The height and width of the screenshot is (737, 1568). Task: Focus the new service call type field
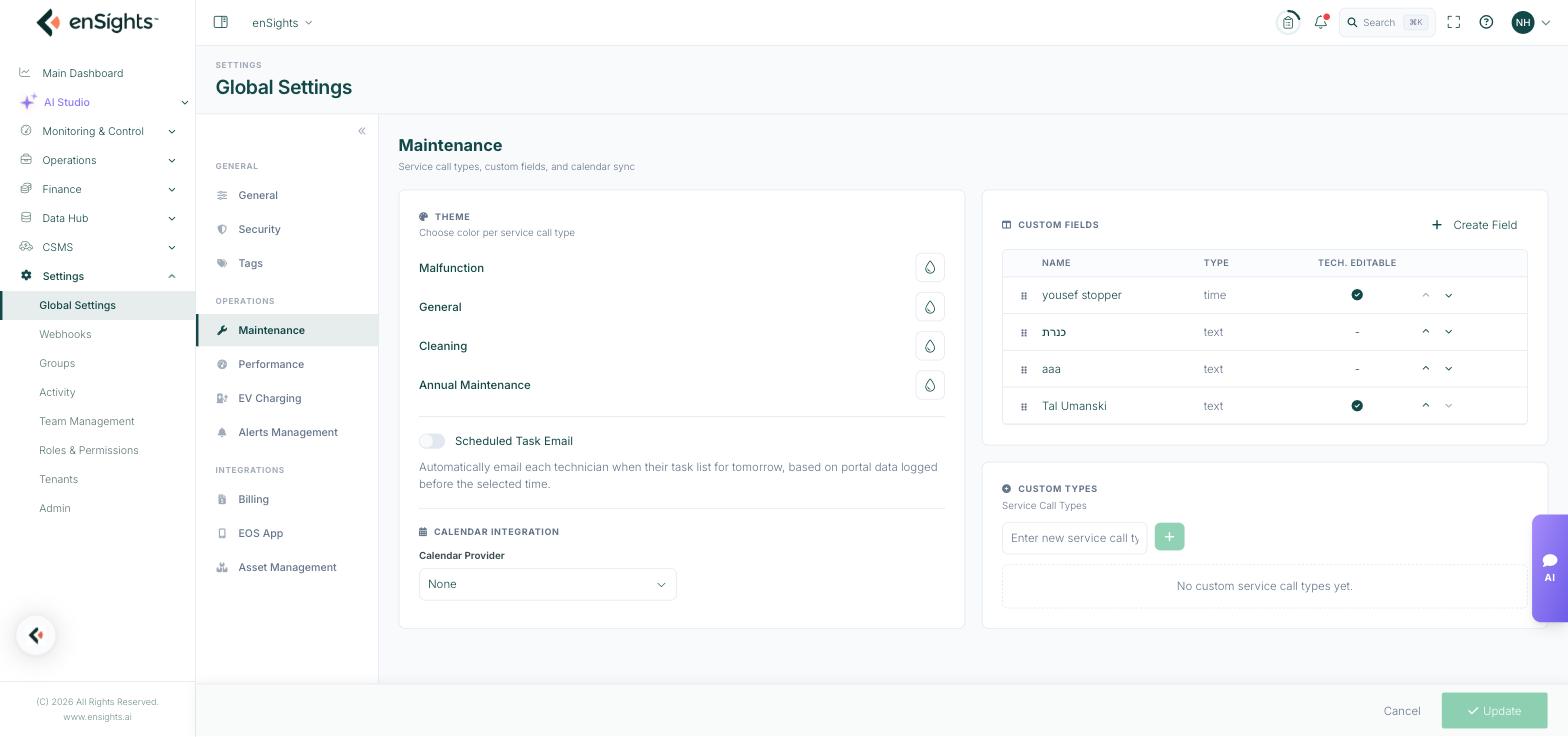coord(1075,538)
